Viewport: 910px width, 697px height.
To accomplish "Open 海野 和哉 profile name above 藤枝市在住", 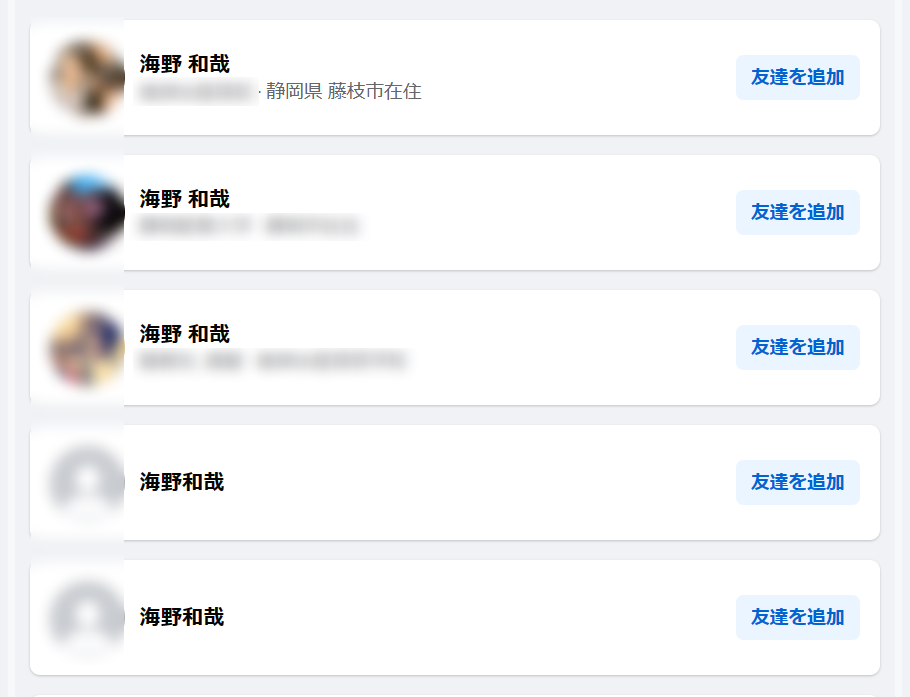I will tap(185, 64).
